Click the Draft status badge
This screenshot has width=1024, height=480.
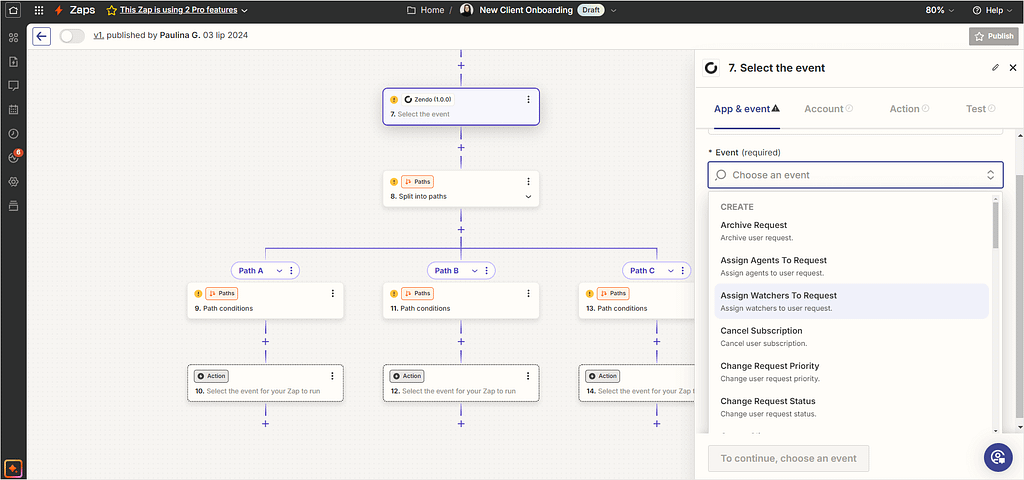590,10
